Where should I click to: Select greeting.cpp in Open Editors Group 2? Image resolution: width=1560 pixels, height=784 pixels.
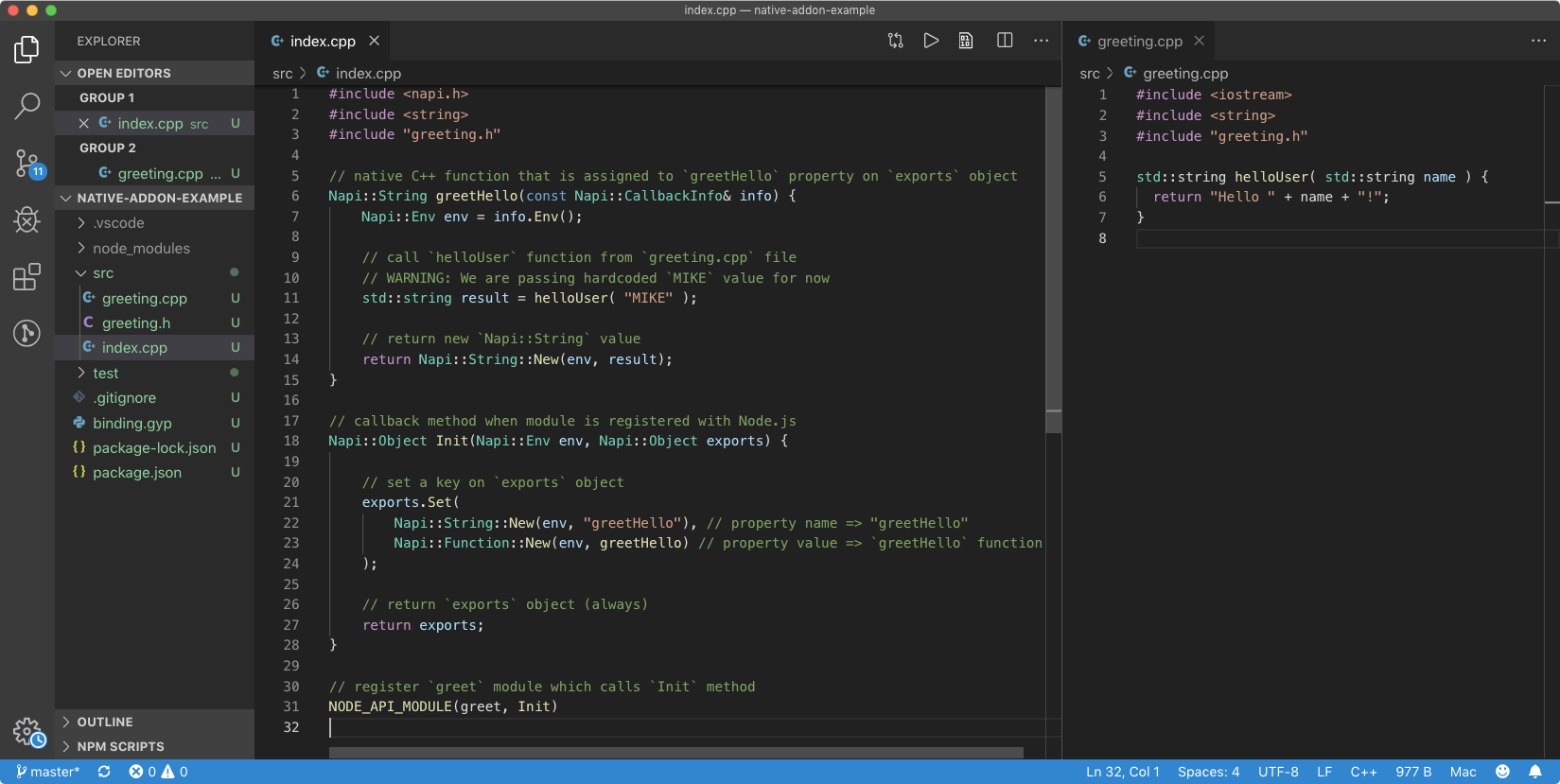tap(154, 173)
